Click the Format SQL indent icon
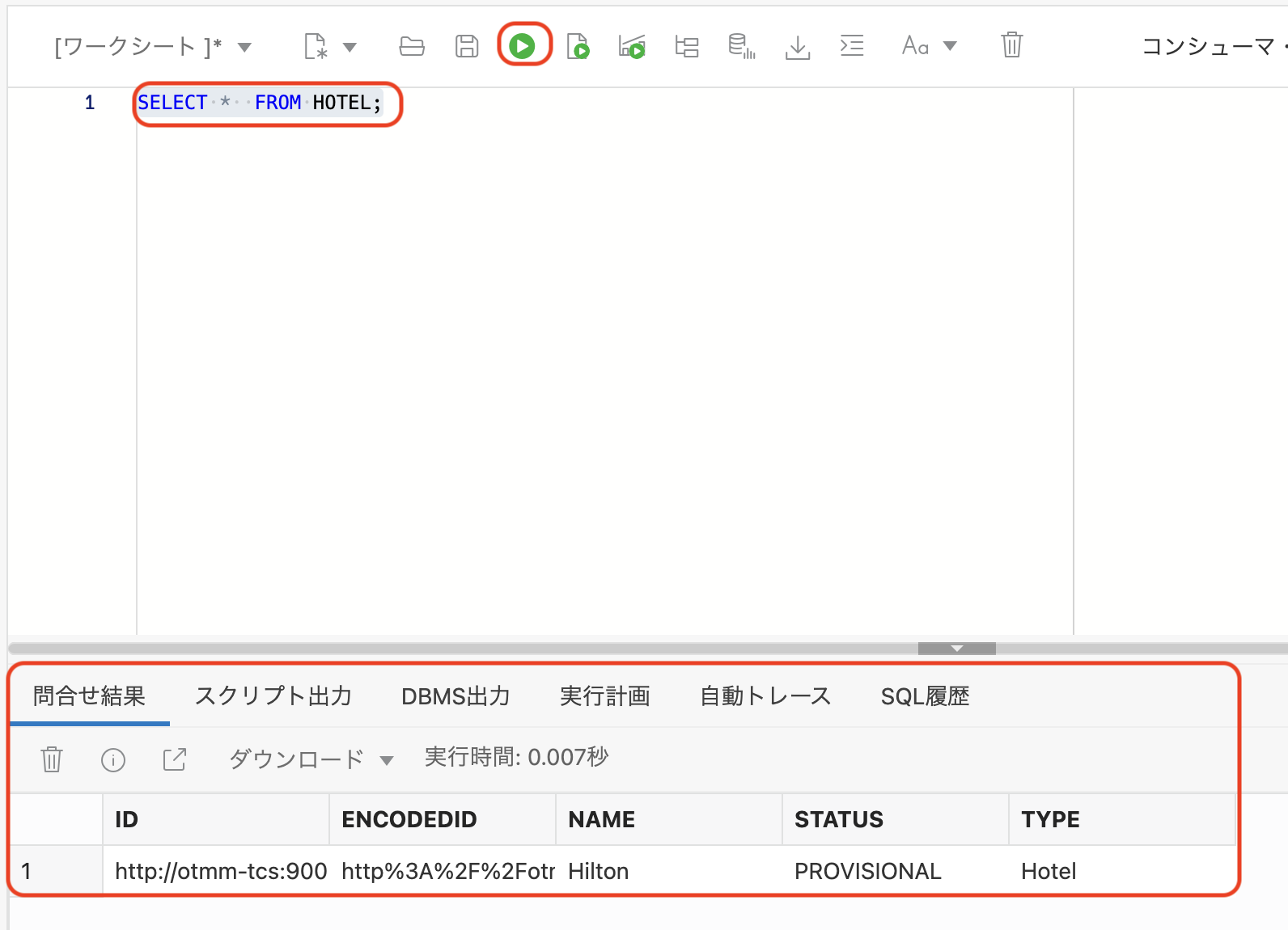 pyautogui.click(x=852, y=46)
